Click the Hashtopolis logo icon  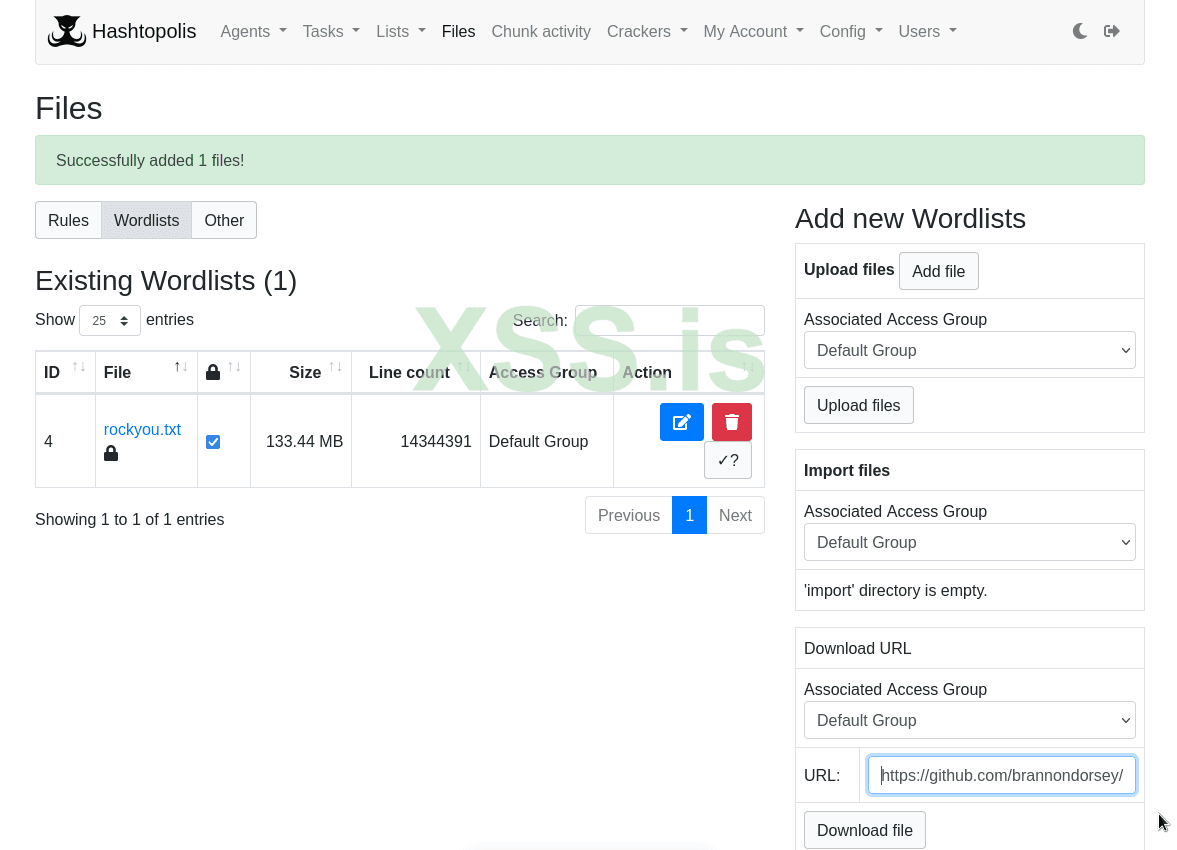coord(67,32)
